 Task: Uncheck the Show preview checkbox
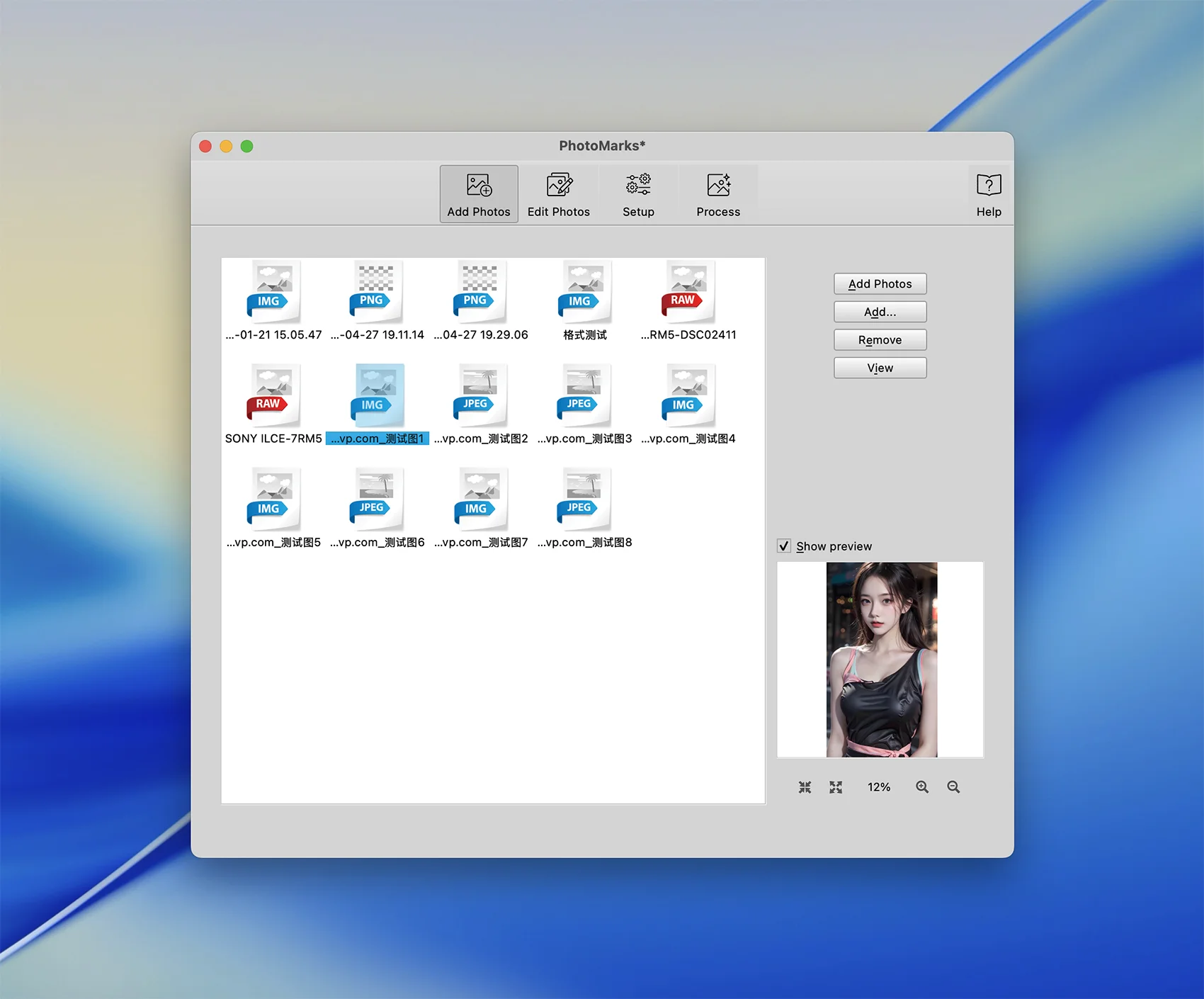[784, 546]
